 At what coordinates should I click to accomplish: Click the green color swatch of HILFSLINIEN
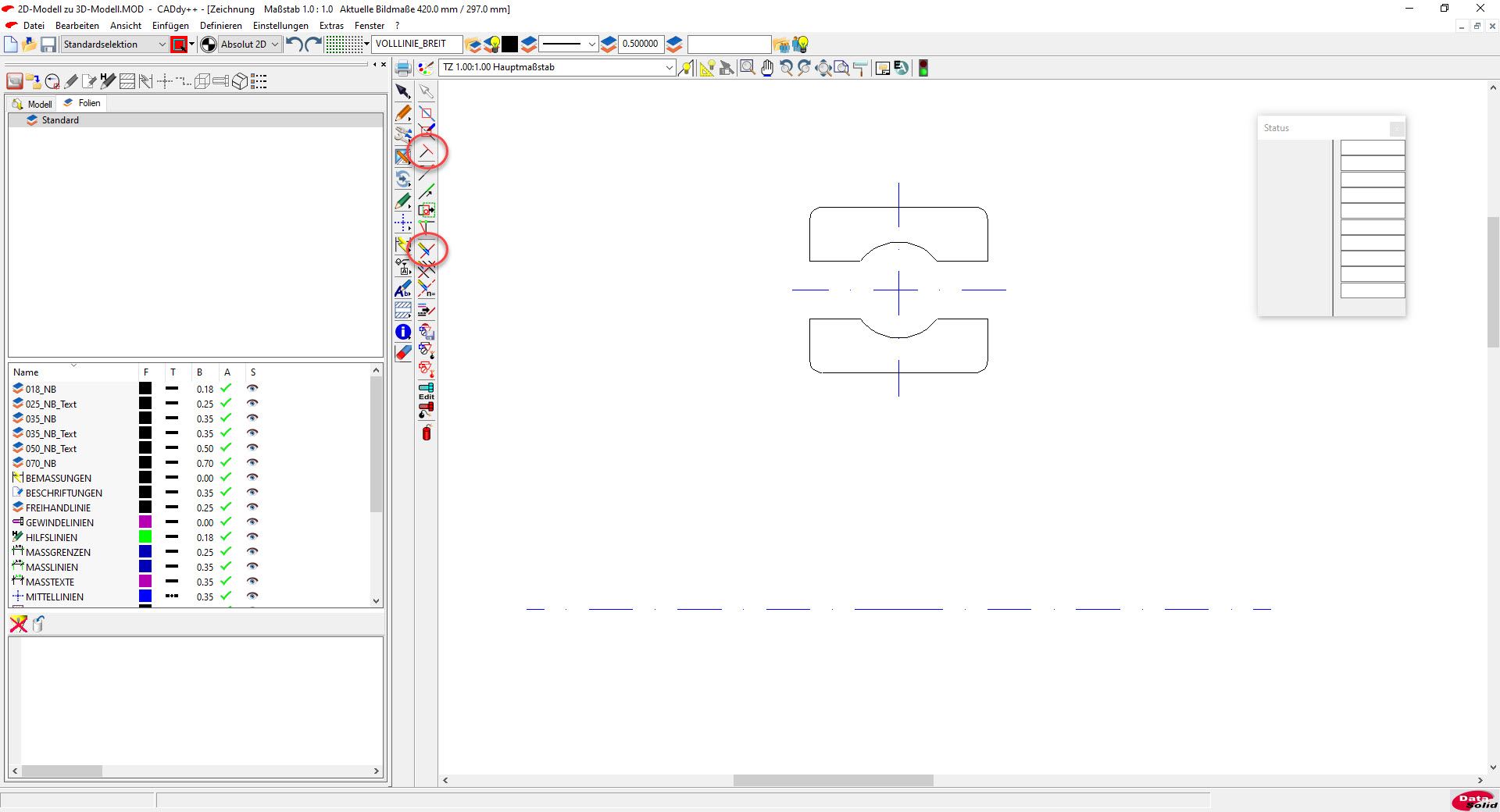[x=145, y=537]
